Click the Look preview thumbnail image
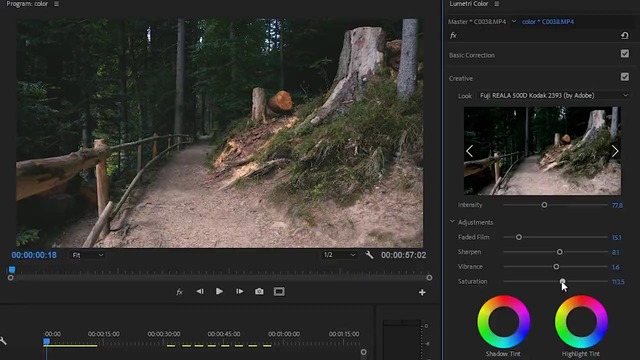The image size is (640, 360). point(542,151)
